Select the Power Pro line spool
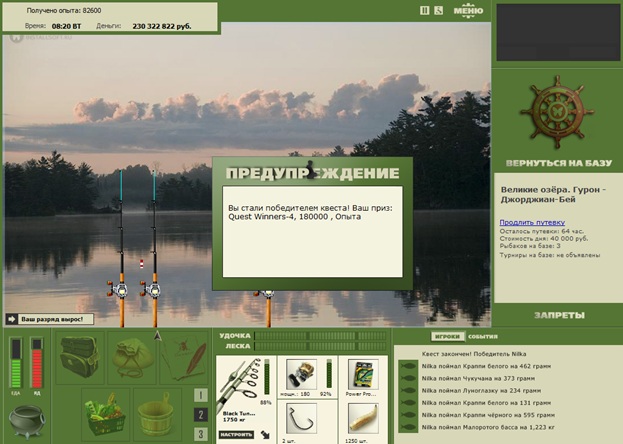 tap(363, 374)
